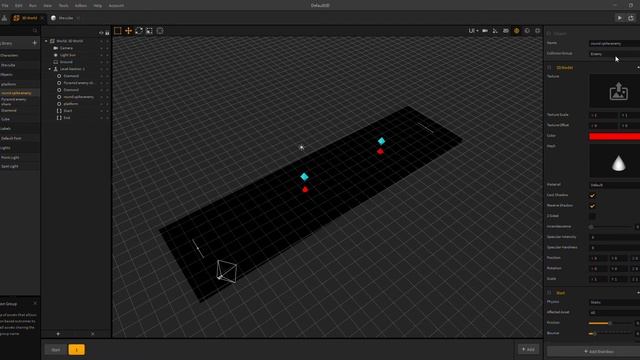The width and height of the screenshot is (640, 360).
Task: Toggle visibility of the Start row in the tree
Action: tap(102, 111)
